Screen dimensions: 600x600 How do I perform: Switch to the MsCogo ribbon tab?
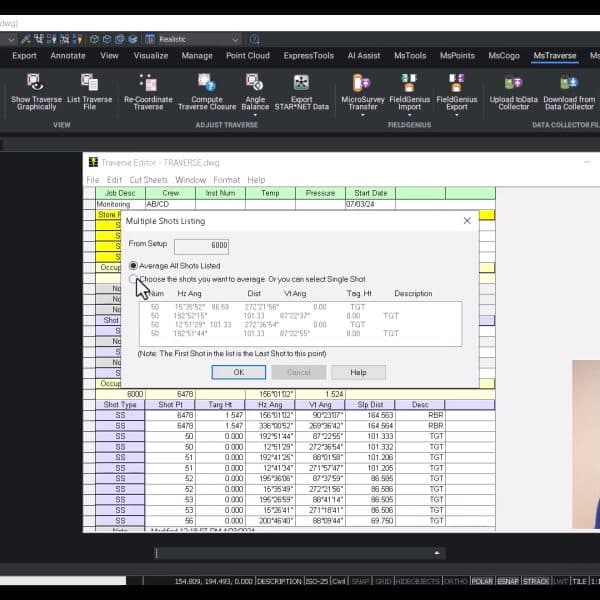[506, 56]
